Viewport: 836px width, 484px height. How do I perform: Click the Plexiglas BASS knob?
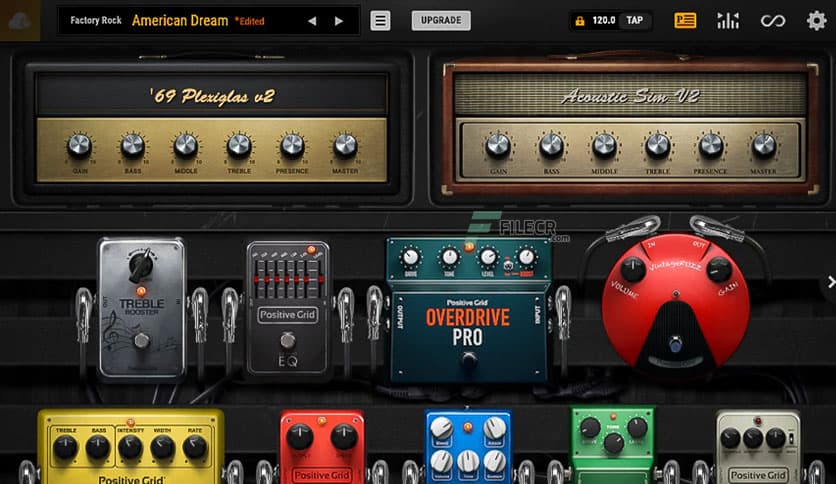133,146
